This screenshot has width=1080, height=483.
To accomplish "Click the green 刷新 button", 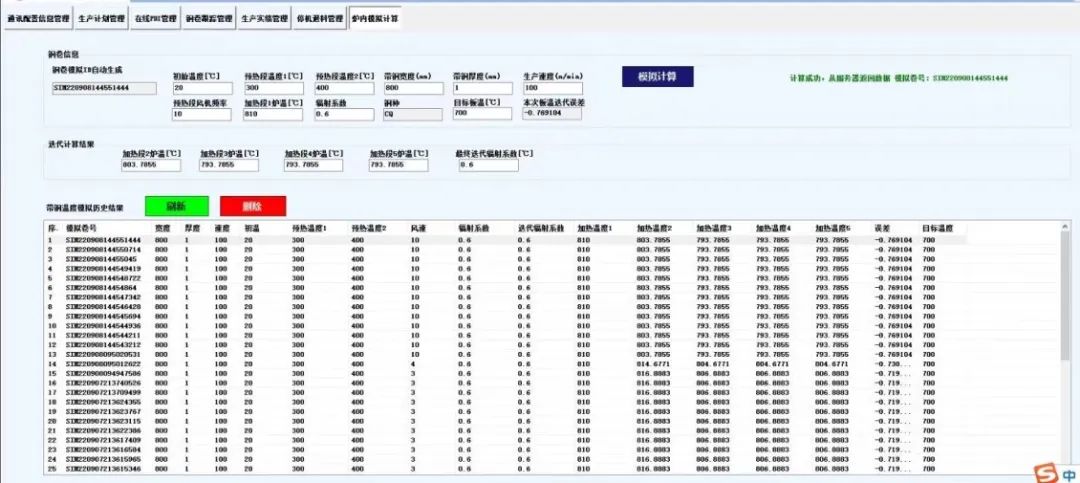I will [x=176, y=206].
